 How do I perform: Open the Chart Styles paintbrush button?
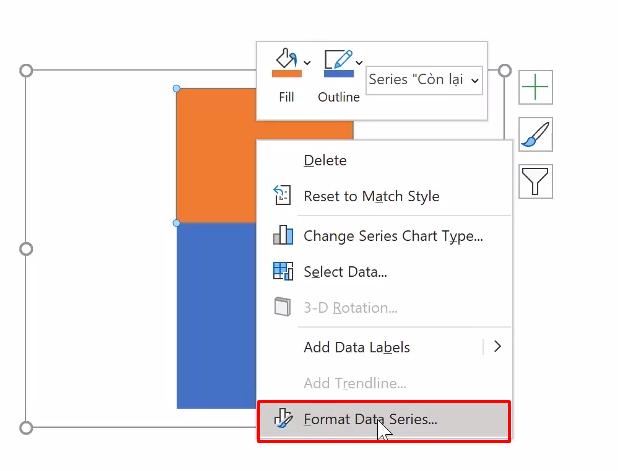(x=536, y=134)
